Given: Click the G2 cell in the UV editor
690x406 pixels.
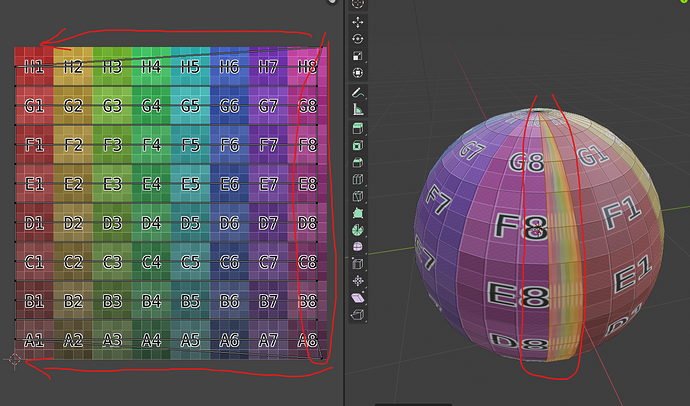Looking at the screenshot, I should click(73, 106).
